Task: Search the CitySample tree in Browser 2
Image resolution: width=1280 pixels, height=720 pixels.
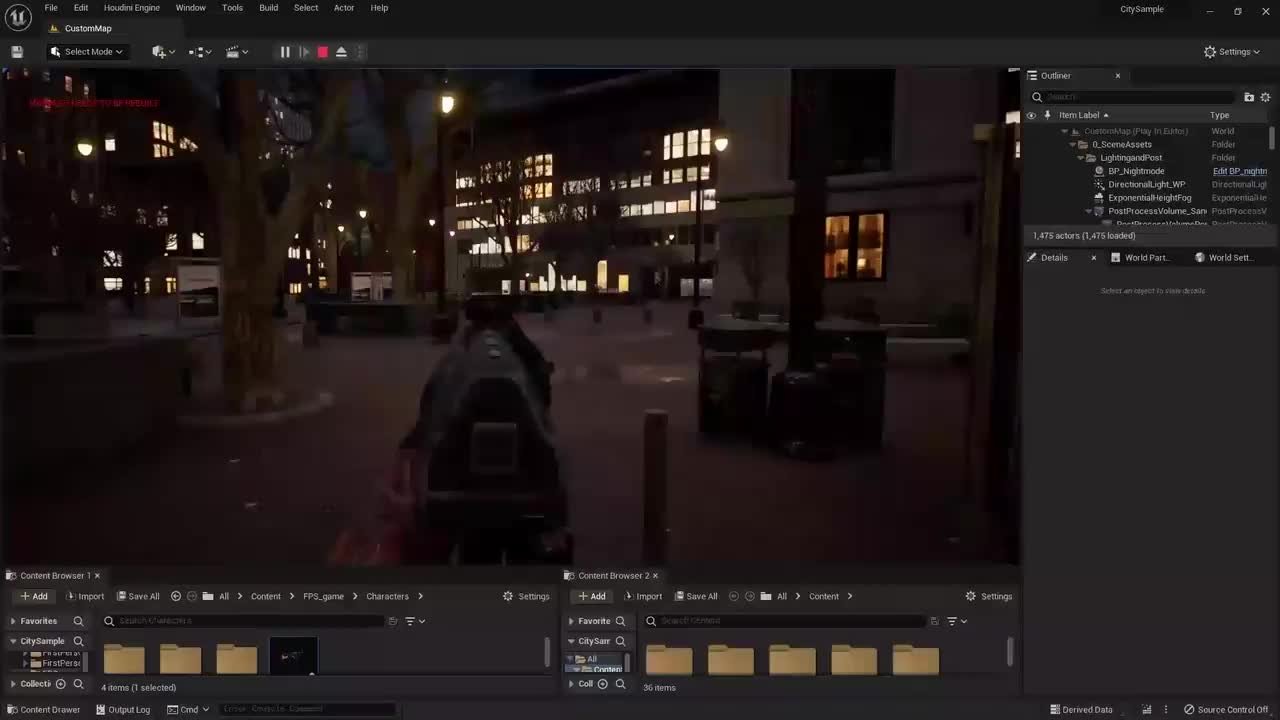Action: 620,641
